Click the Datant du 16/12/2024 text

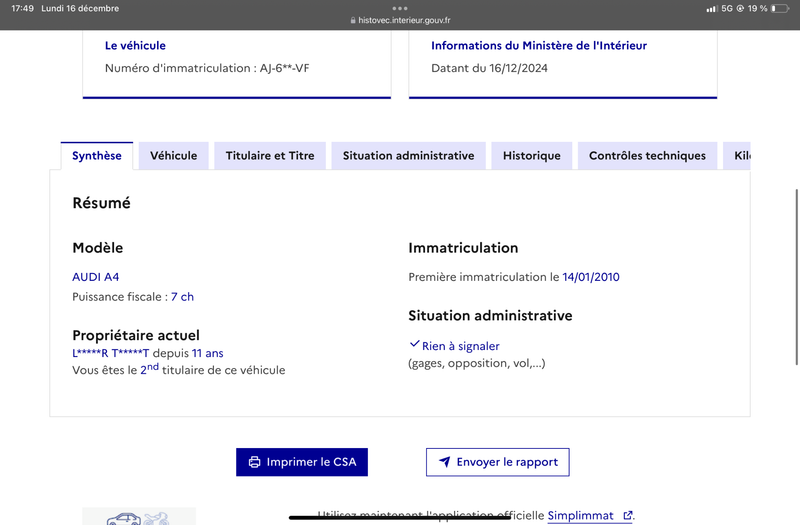click(x=489, y=68)
